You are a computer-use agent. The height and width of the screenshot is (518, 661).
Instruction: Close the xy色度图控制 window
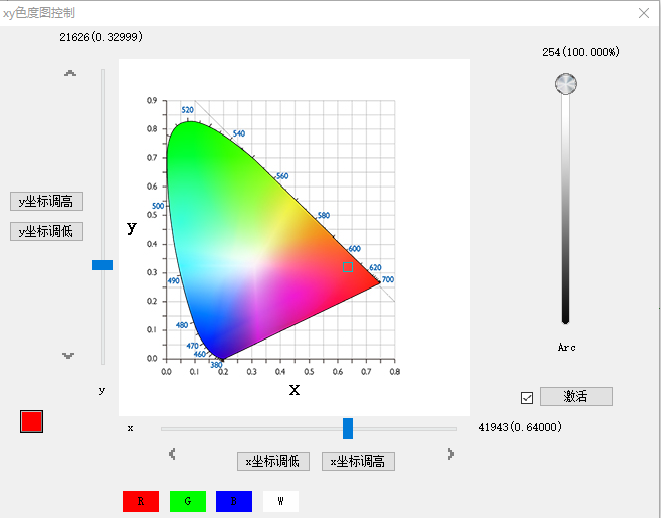click(x=643, y=12)
